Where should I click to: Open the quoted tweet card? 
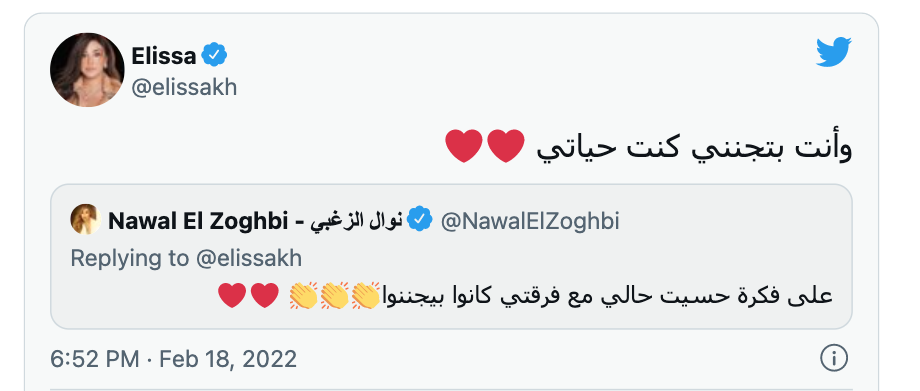click(451, 257)
